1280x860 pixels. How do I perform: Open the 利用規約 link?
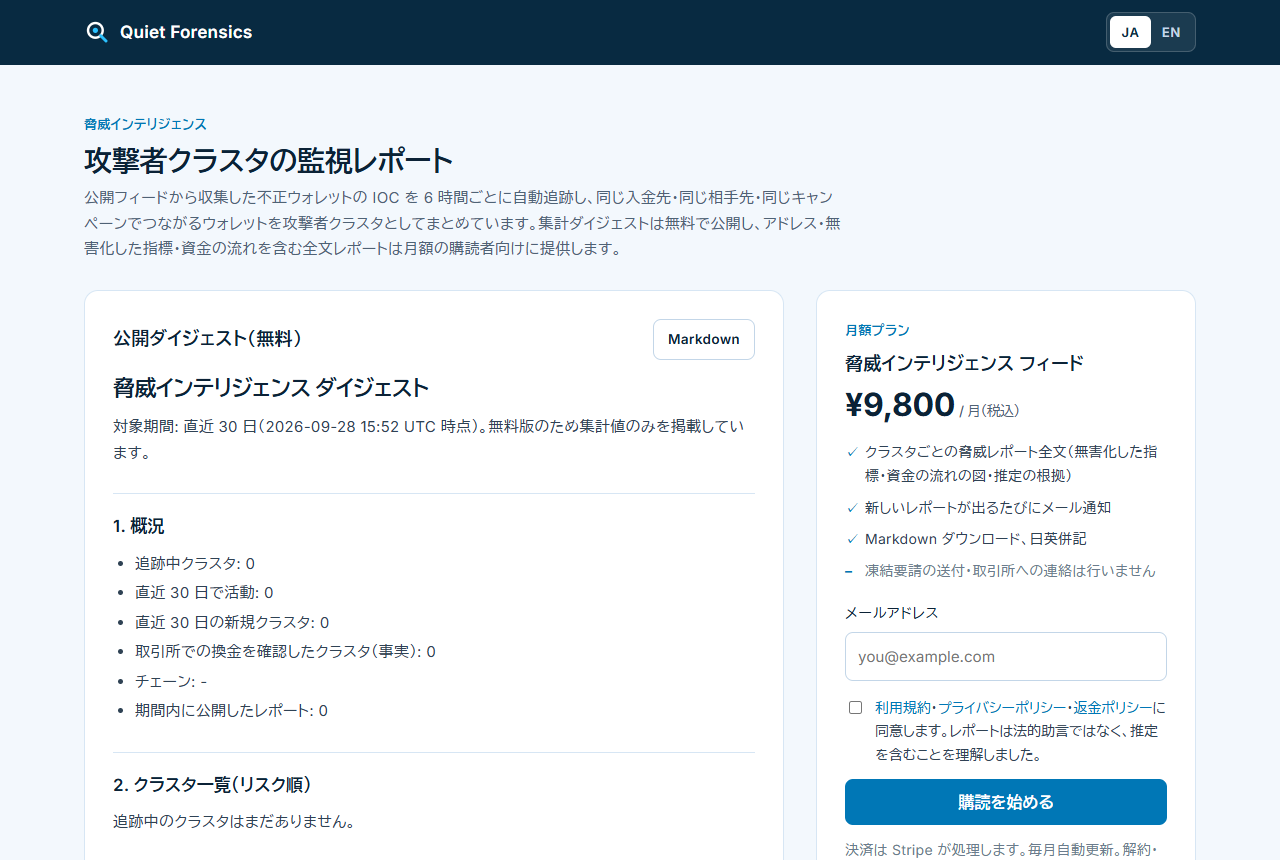pyautogui.click(x=903, y=707)
